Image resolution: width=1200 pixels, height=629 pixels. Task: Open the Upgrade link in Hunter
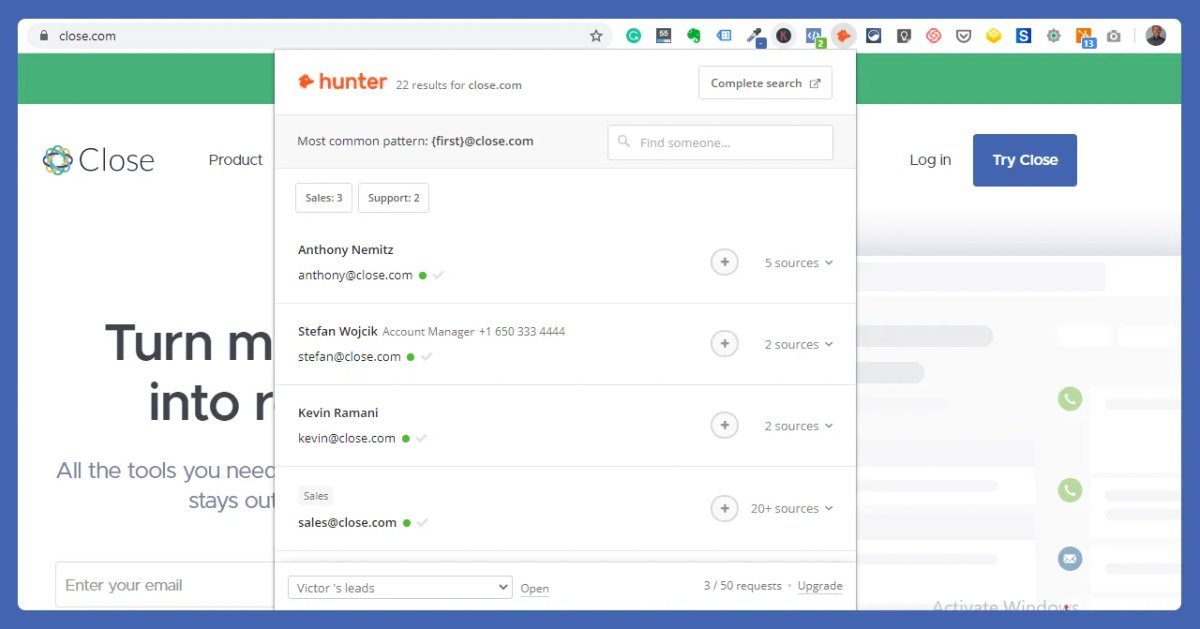coord(820,586)
